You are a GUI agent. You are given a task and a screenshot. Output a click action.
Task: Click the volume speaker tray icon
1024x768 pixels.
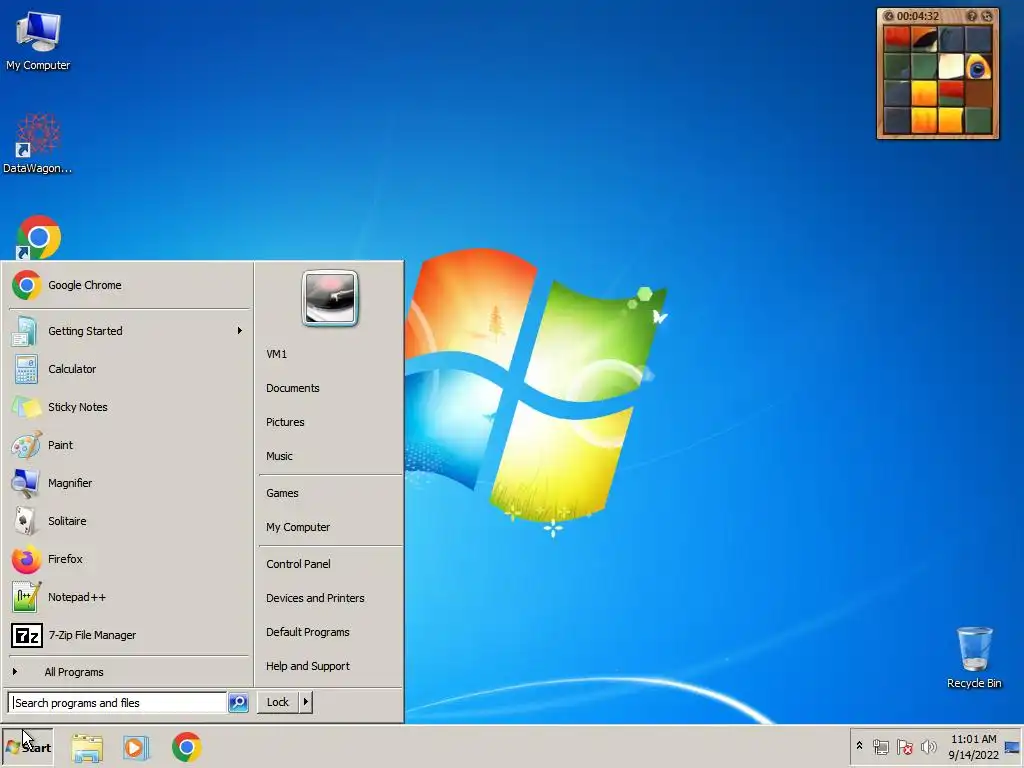[928, 747]
